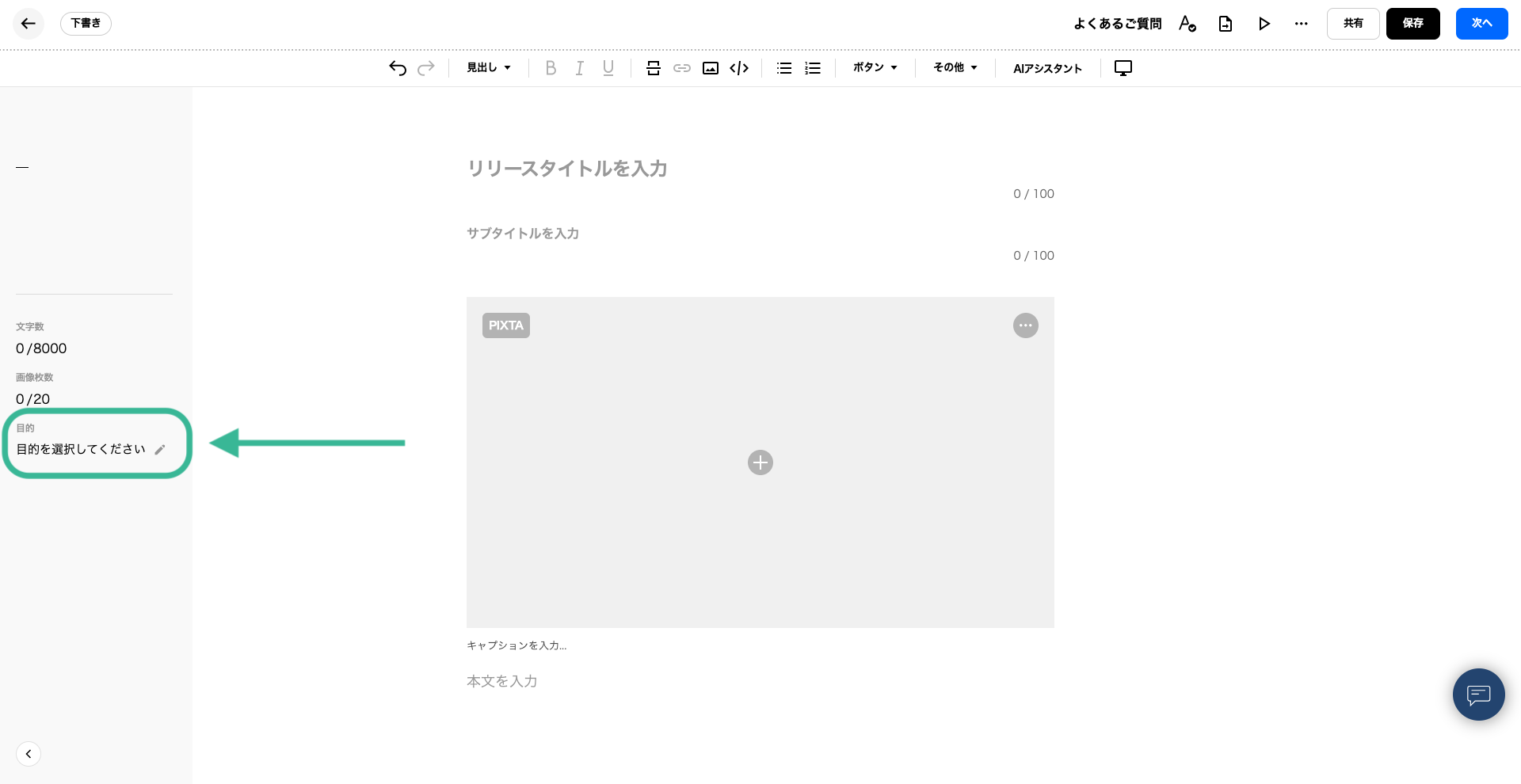Insert a hyperlink
1521x784 pixels.
pyautogui.click(x=682, y=68)
